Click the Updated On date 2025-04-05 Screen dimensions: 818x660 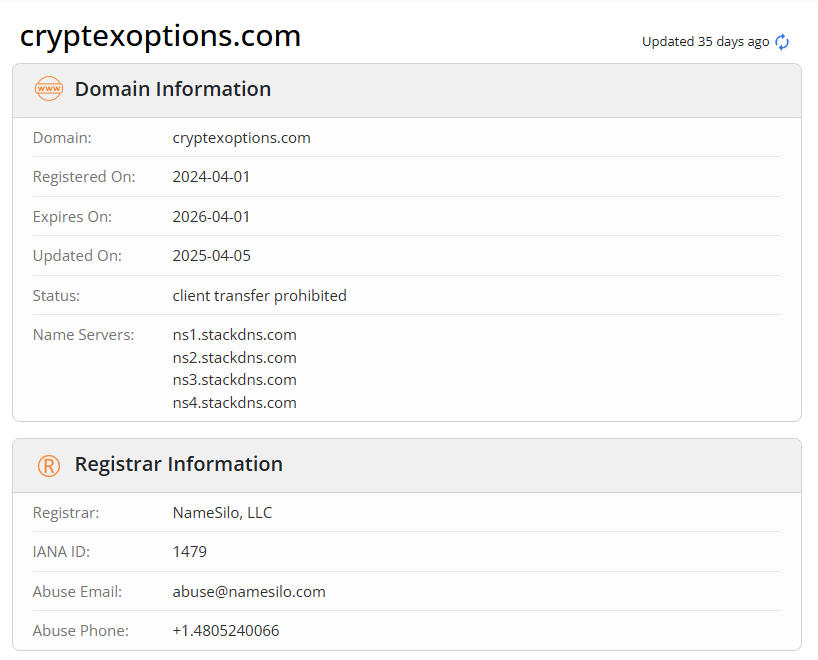tap(211, 256)
